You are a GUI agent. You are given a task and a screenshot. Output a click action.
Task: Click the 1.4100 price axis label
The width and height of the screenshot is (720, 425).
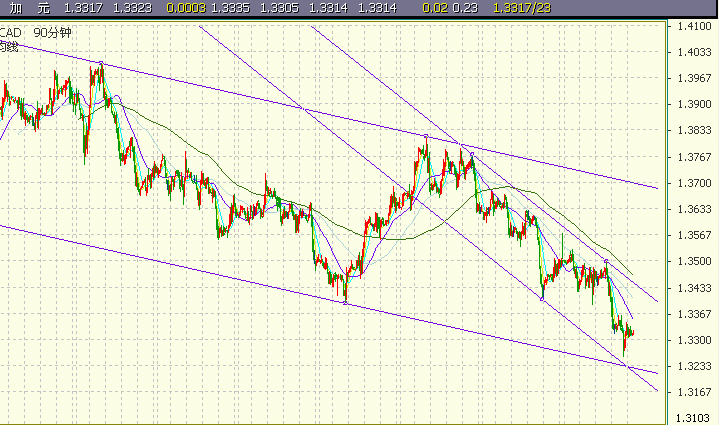(x=694, y=26)
